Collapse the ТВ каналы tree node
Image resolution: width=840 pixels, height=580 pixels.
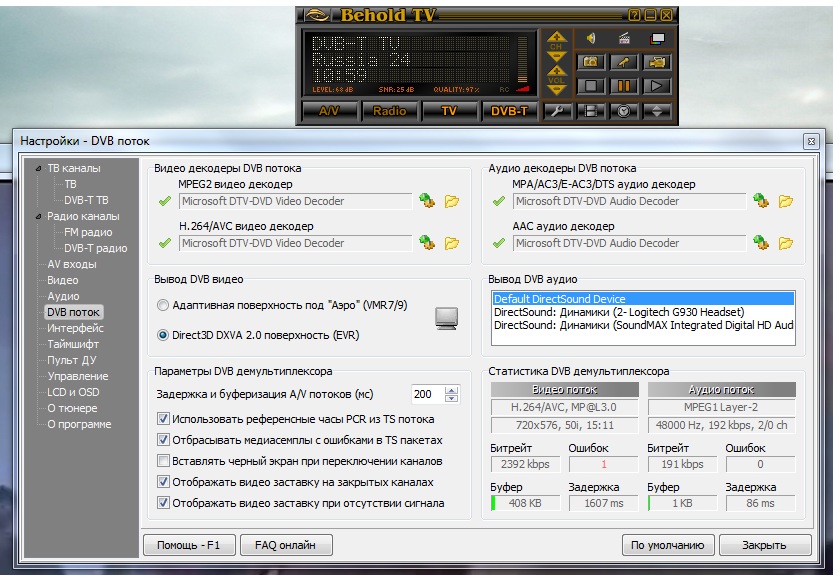(x=38, y=168)
